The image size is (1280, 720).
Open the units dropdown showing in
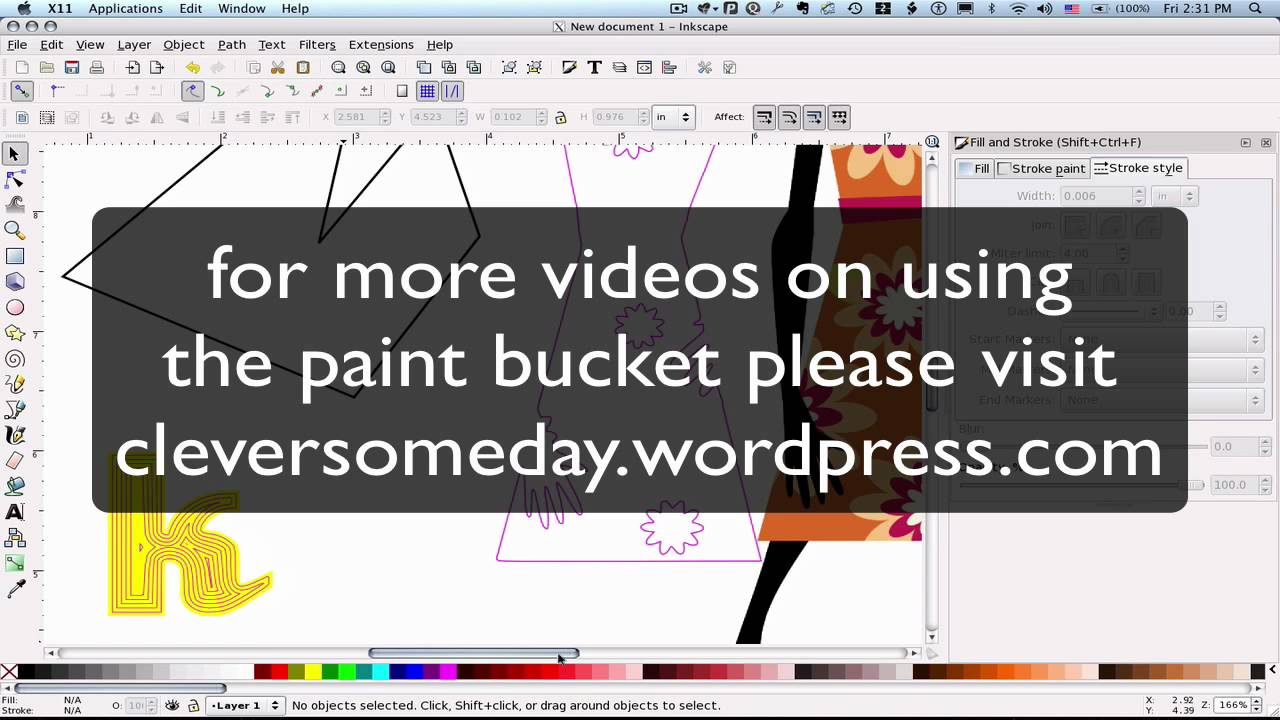[x=673, y=117]
